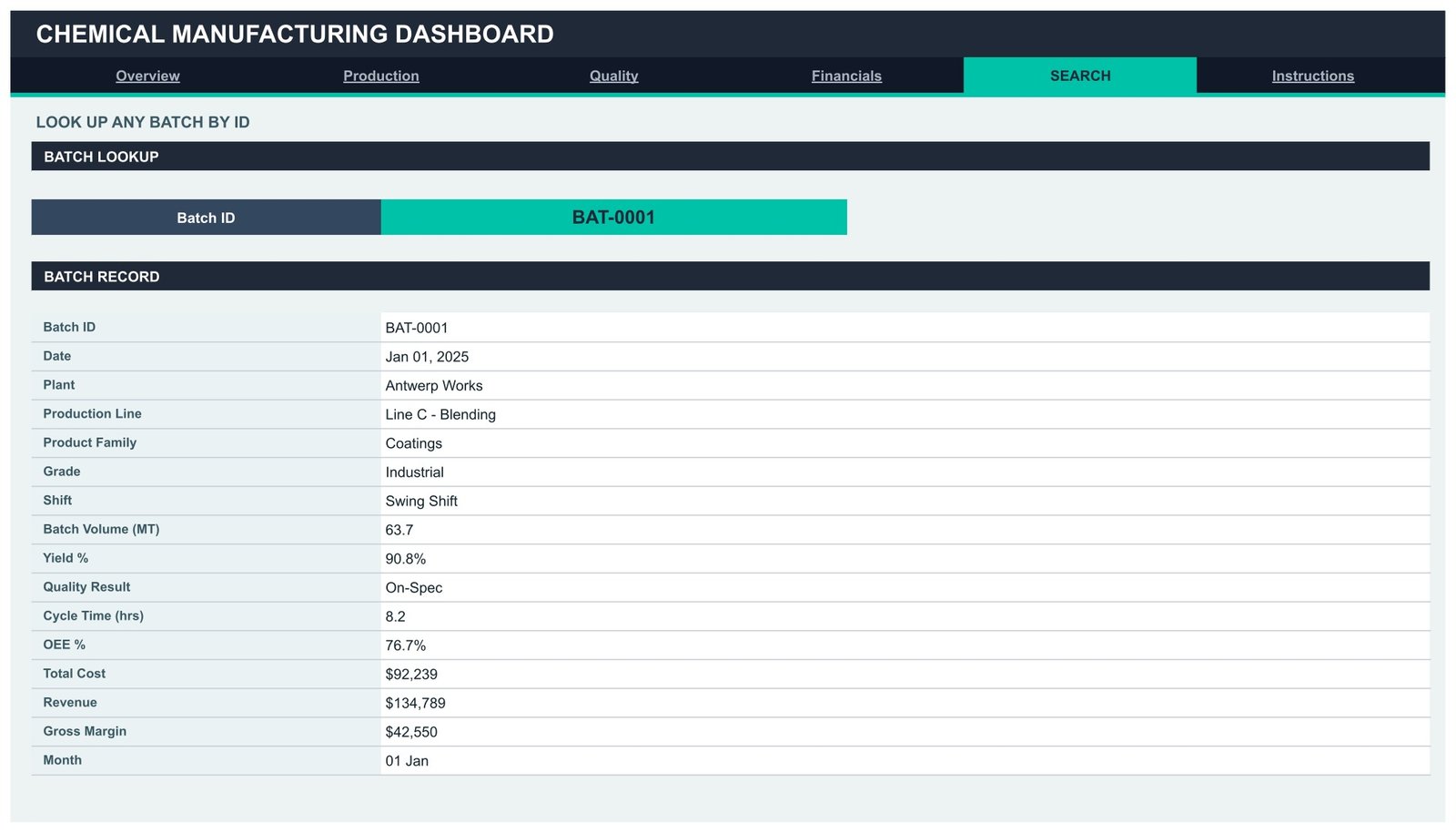Select the Line C - Blending value
The image size is (1456, 833).
click(x=905, y=414)
